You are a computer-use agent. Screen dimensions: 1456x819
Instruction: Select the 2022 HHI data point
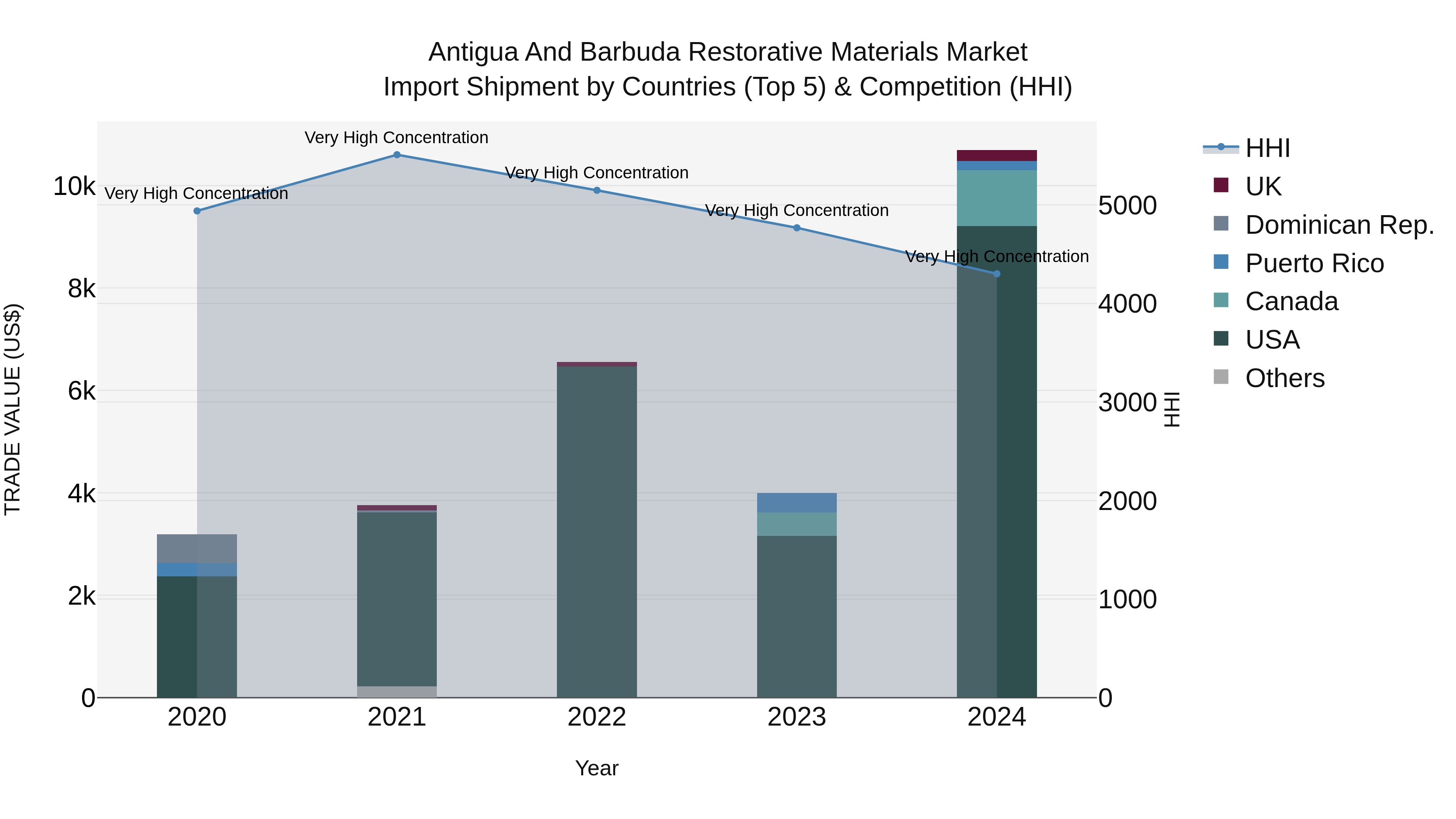pyautogui.click(x=597, y=190)
